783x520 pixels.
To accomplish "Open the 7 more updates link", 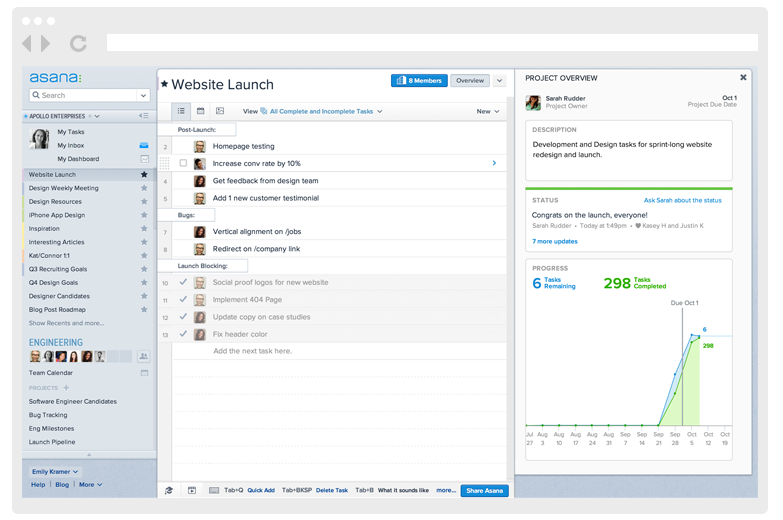I will click(555, 241).
